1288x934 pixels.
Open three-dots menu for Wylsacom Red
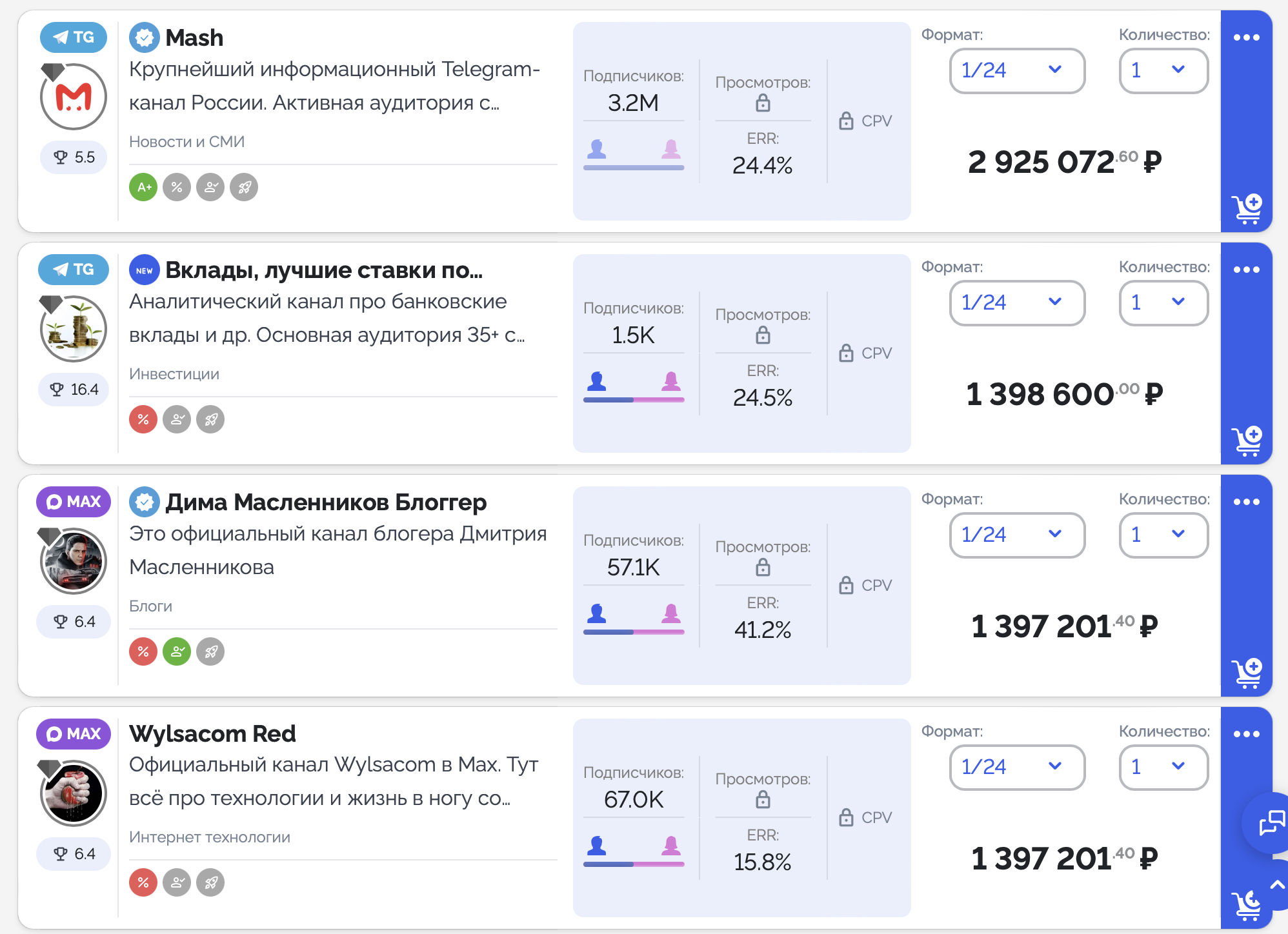[1246, 734]
